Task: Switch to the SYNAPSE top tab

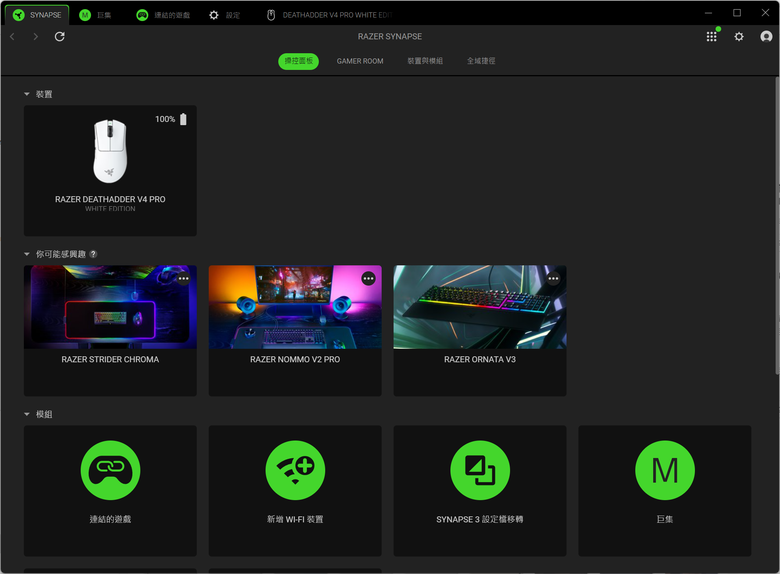Action: coord(37,15)
